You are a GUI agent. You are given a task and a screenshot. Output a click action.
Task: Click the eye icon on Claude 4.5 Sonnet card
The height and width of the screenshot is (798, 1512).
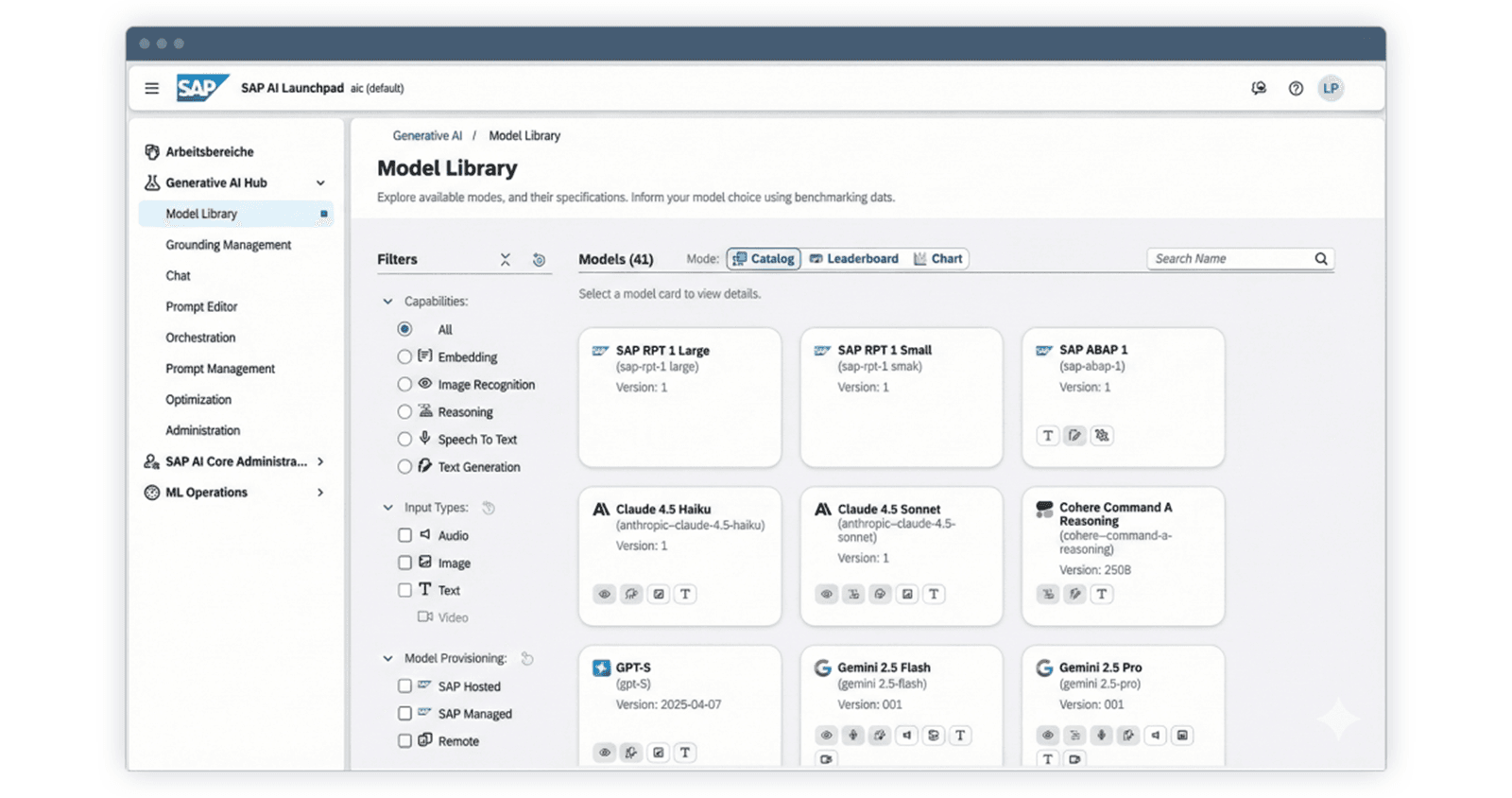tap(826, 594)
